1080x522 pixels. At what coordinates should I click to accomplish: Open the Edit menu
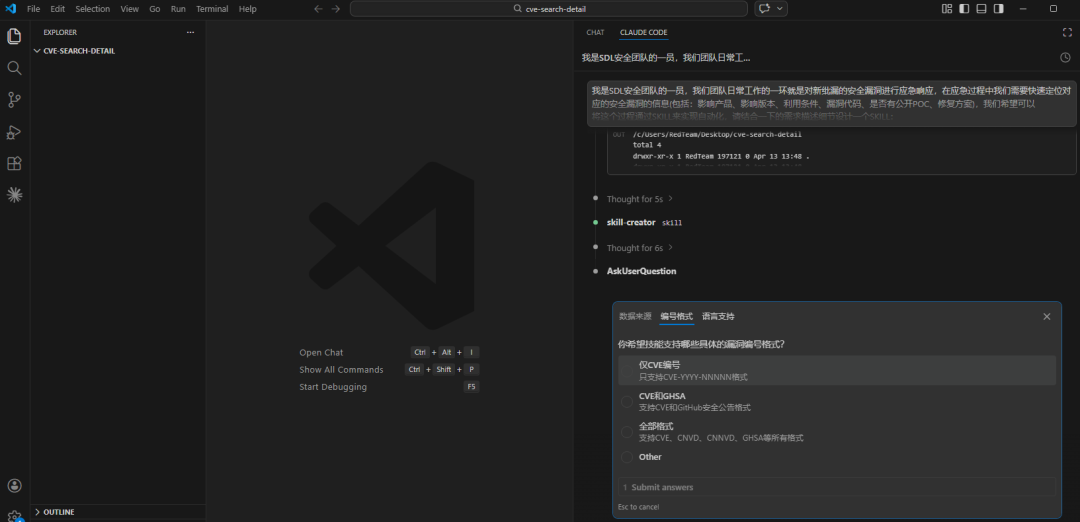pyautogui.click(x=57, y=9)
